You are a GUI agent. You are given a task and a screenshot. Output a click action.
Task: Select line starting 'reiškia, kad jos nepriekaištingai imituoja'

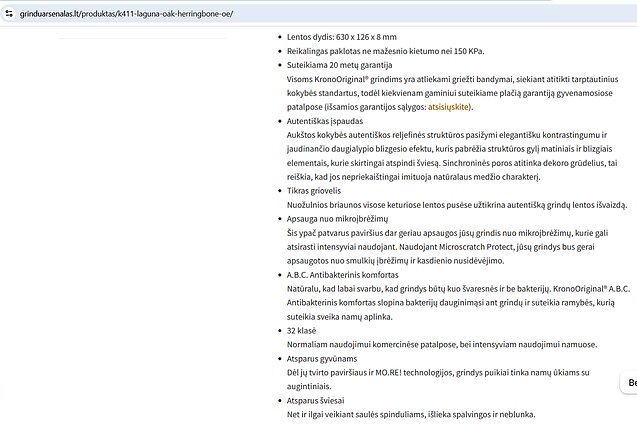point(414,177)
